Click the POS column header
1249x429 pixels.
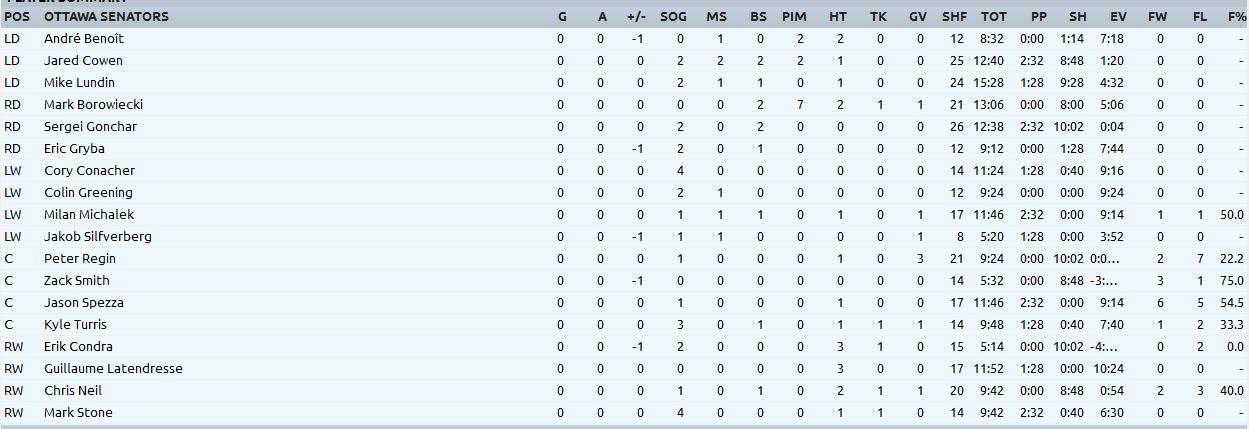tap(17, 16)
